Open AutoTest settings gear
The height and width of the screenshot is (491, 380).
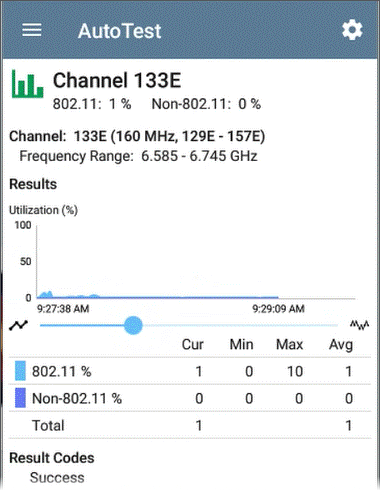pos(352,30)
